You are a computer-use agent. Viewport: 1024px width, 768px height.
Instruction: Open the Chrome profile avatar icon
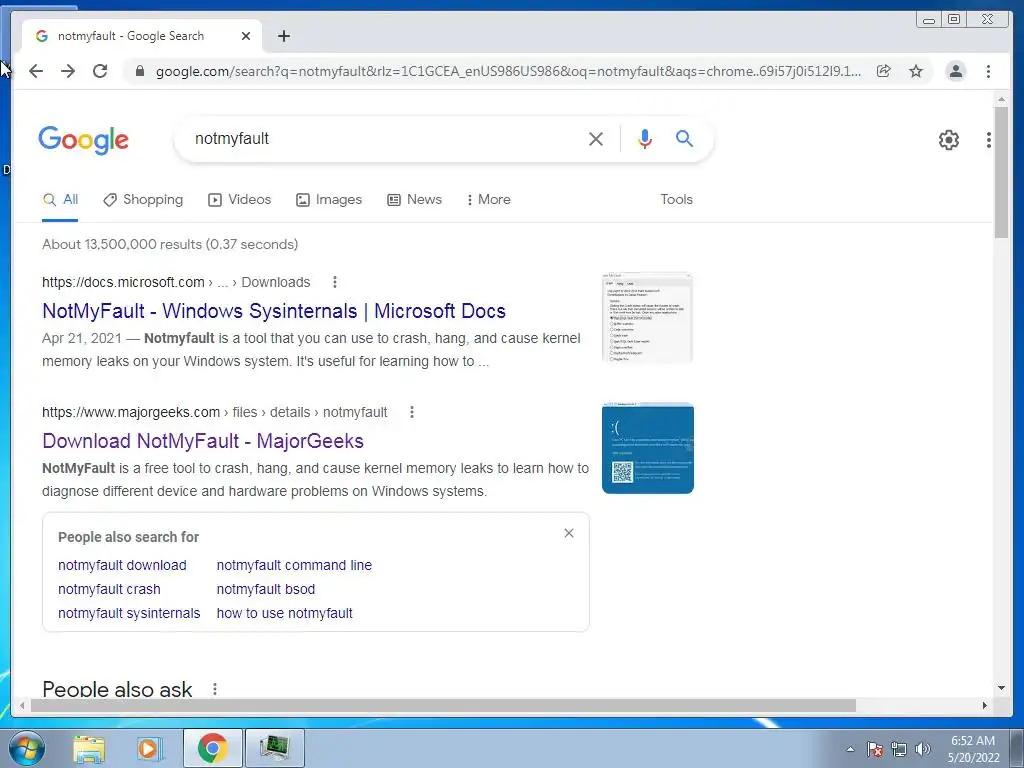click(955, 71)
